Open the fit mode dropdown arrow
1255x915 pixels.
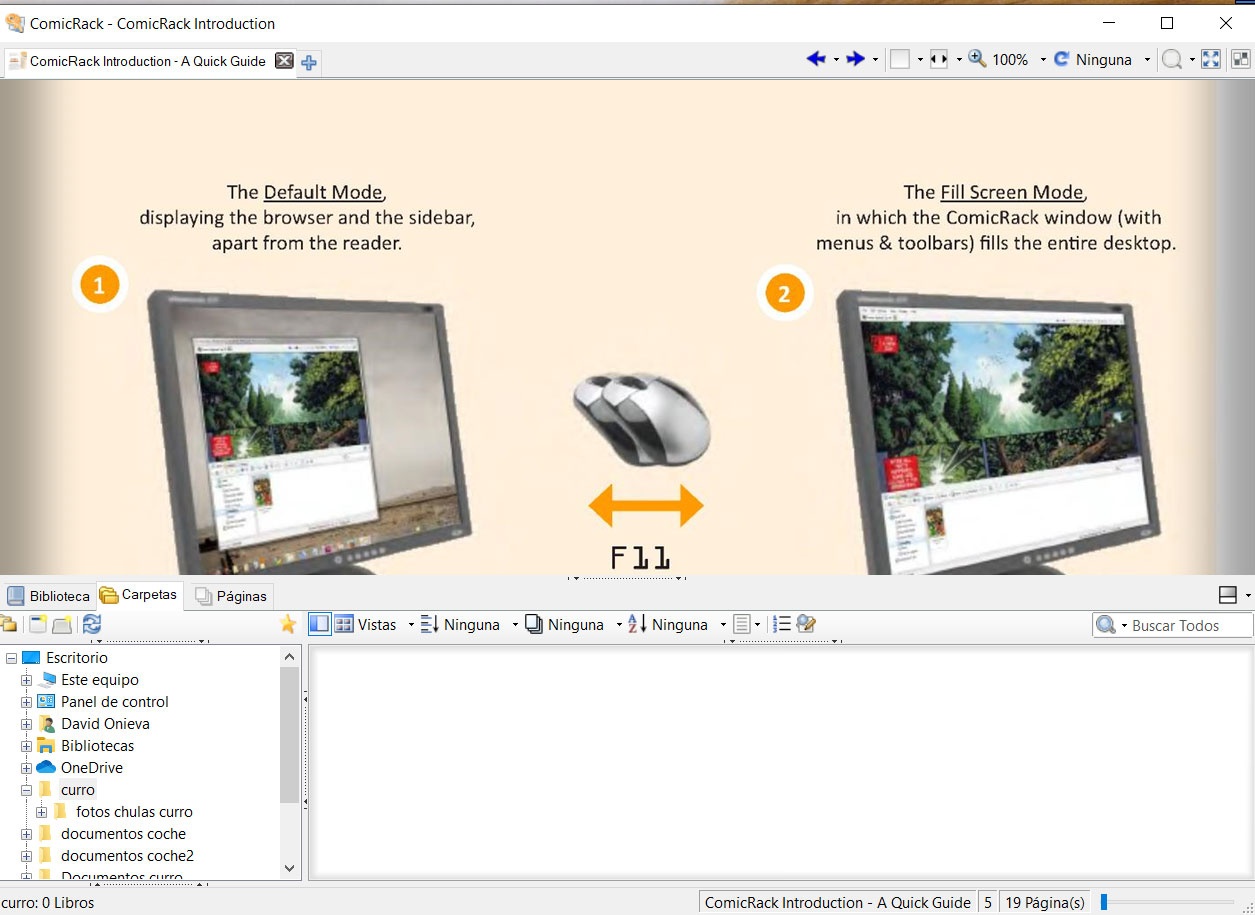point(958,60)
